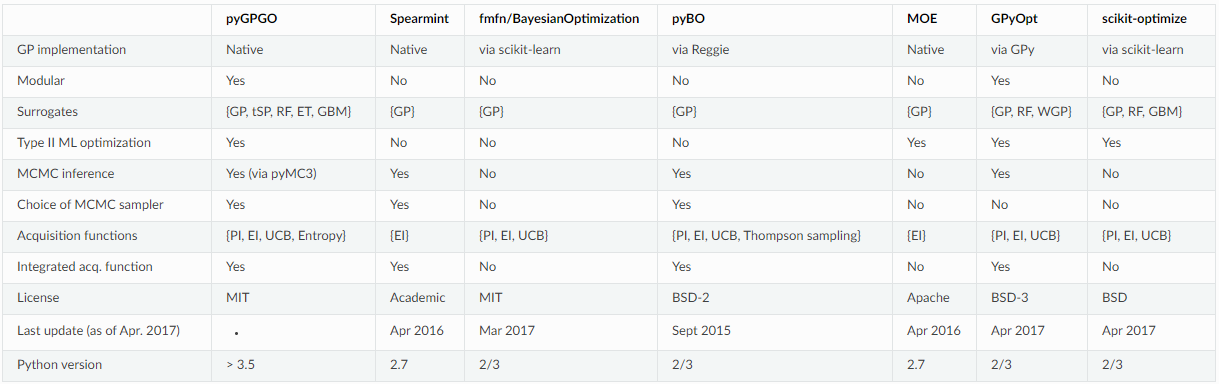Click the '{GP, tSP, RF, ET, GBM}' cell
The image size is (1219, 384).
point(288,112)
